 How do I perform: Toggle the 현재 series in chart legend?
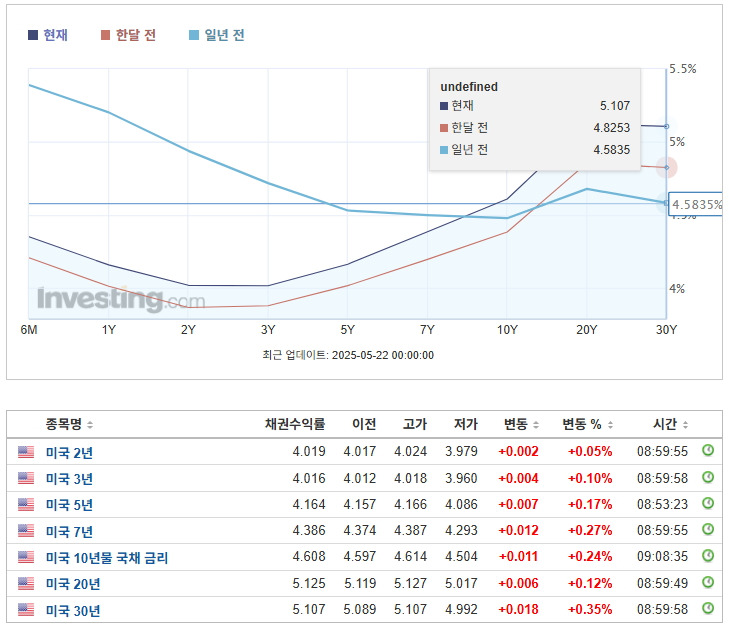pyautogui.click(x=48, y=35)
